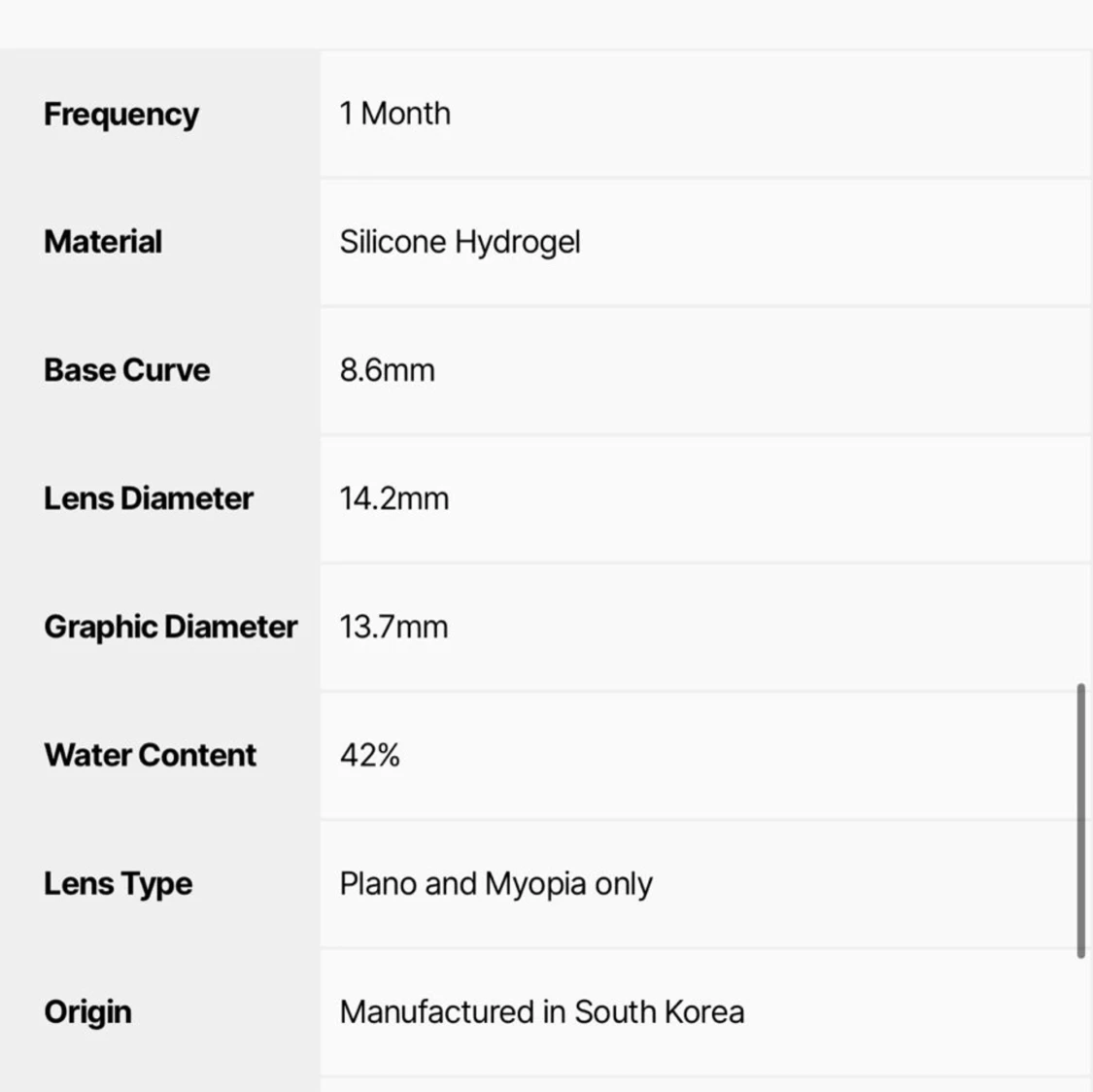
Task: Click the word Korea in the Origin row
Action: coord(704,1011)
